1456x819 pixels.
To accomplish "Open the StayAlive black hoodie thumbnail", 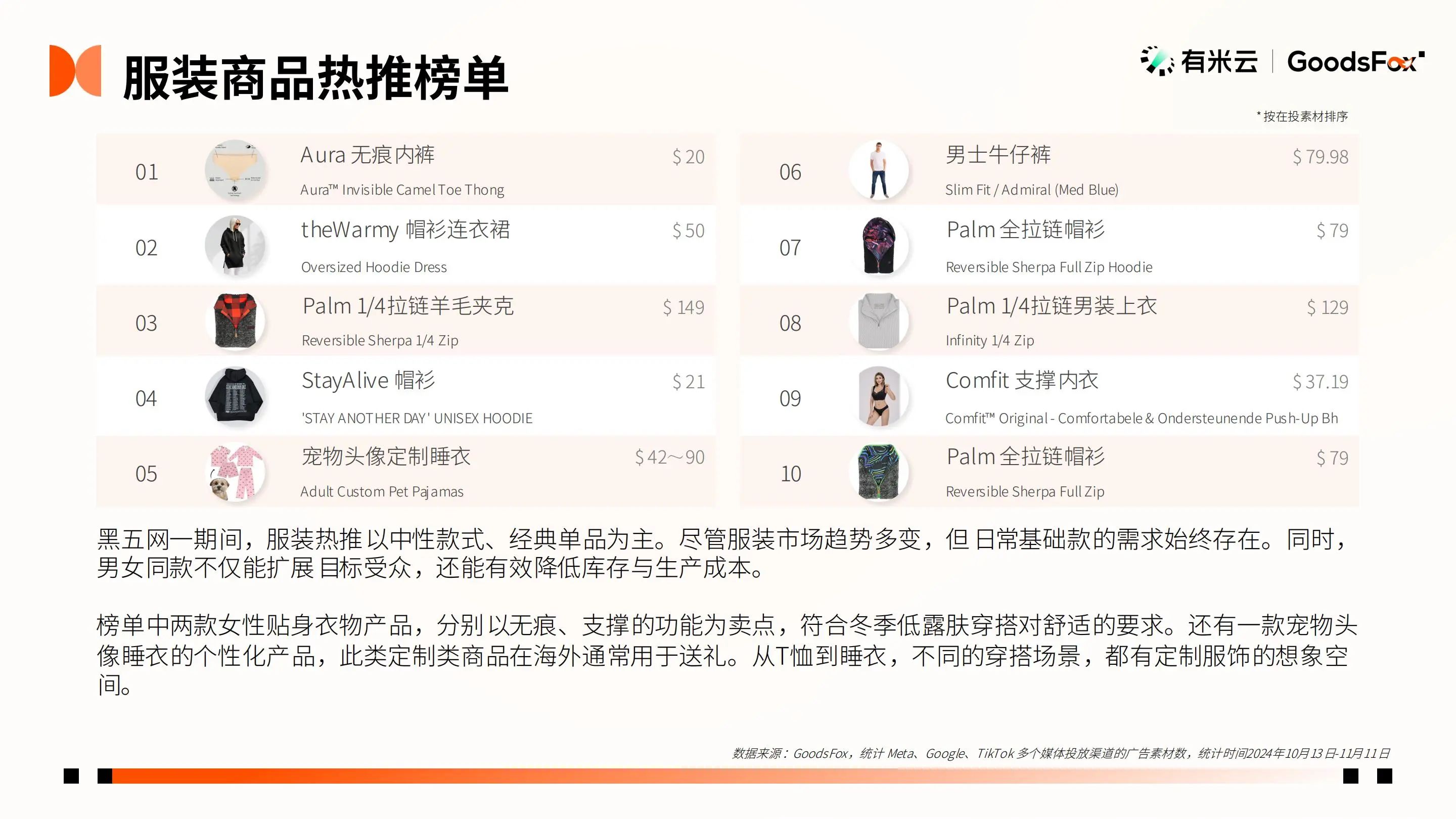I will coord(235,397).
